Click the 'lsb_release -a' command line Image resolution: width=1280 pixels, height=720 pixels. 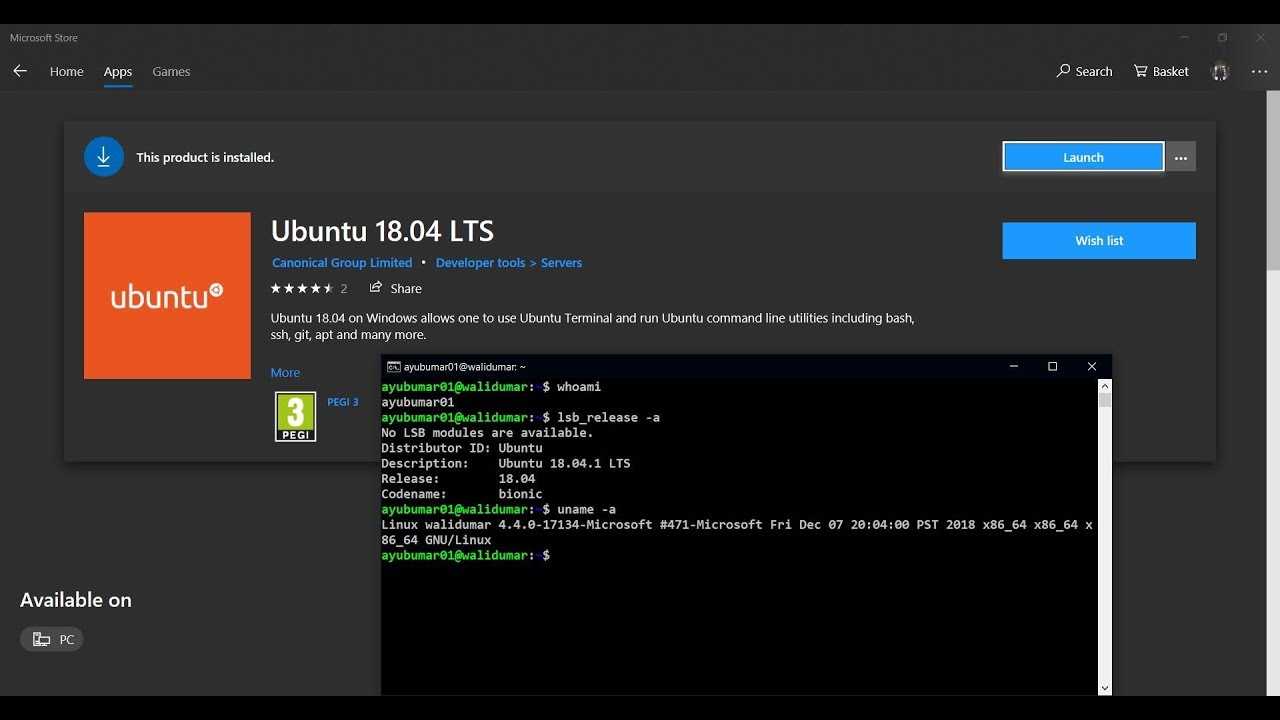[520, 418]
